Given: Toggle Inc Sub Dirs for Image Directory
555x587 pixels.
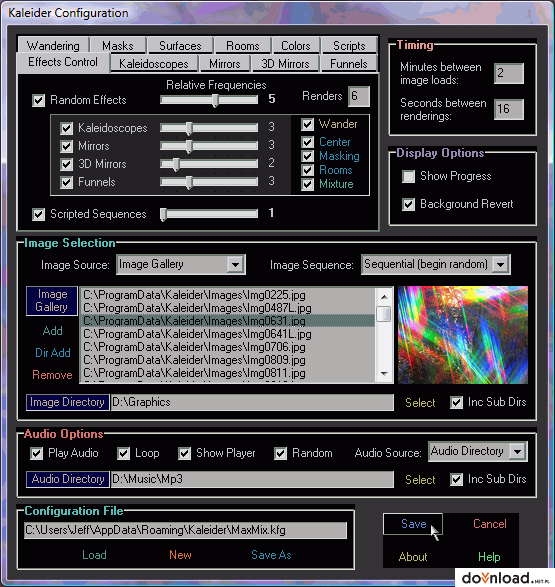Looking at the screenshot, I should [456, 402].
